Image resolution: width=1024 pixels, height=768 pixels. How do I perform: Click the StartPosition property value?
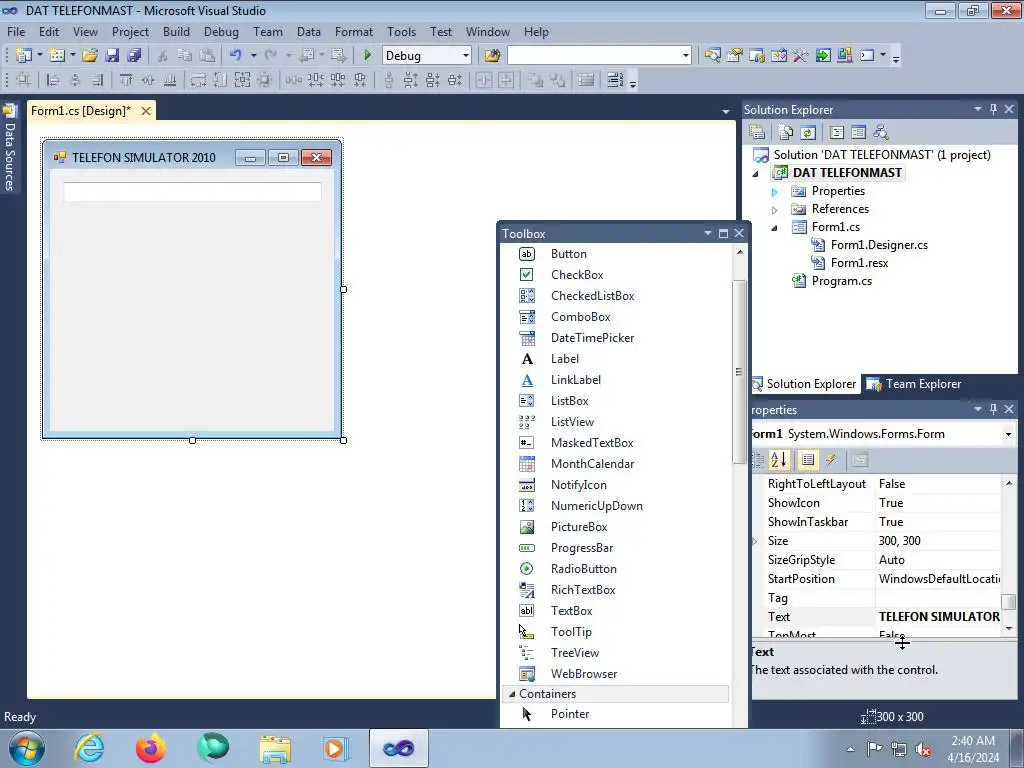(938, 579)
